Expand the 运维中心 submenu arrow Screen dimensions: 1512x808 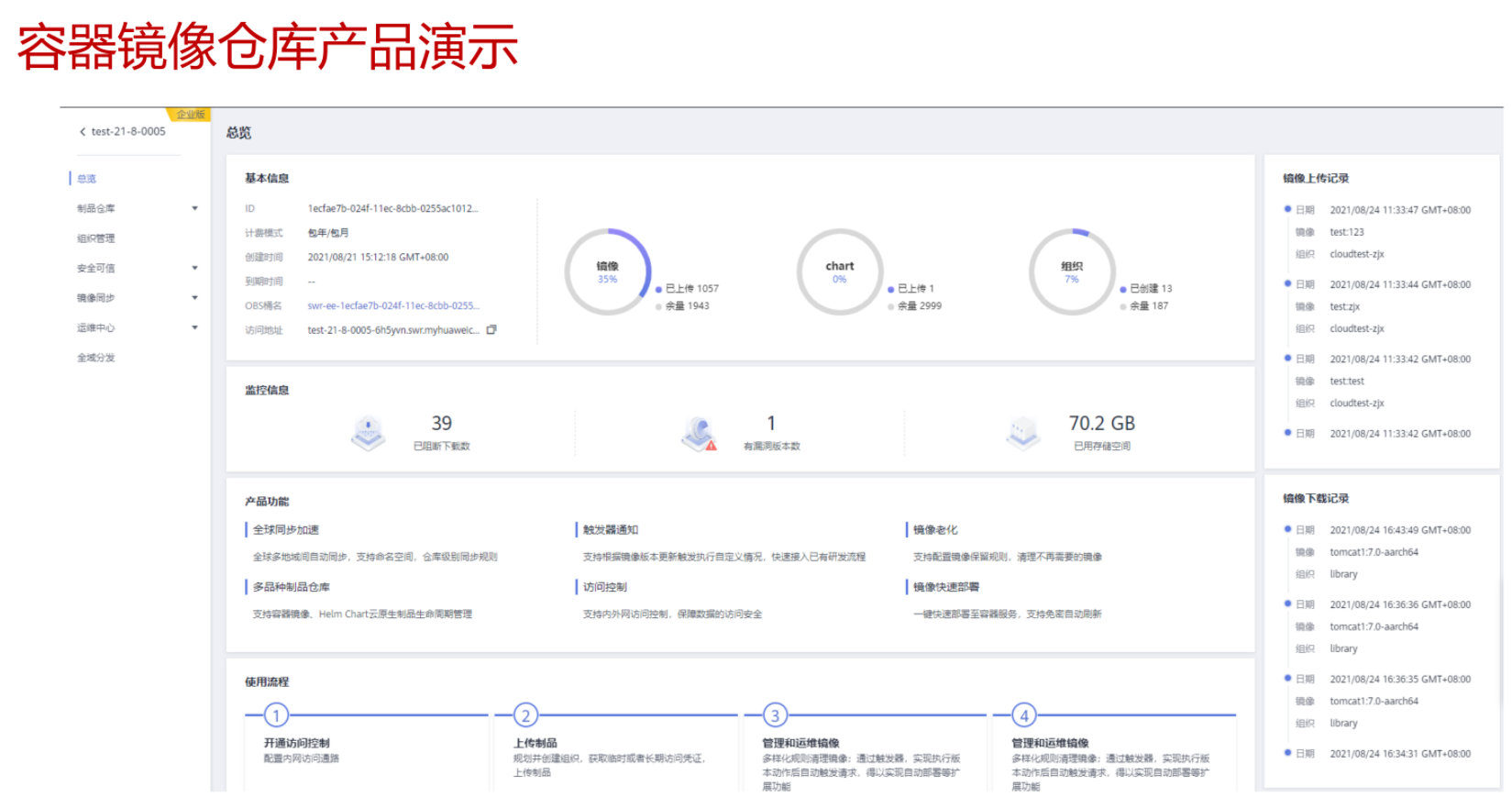click(x=194, y=328)
